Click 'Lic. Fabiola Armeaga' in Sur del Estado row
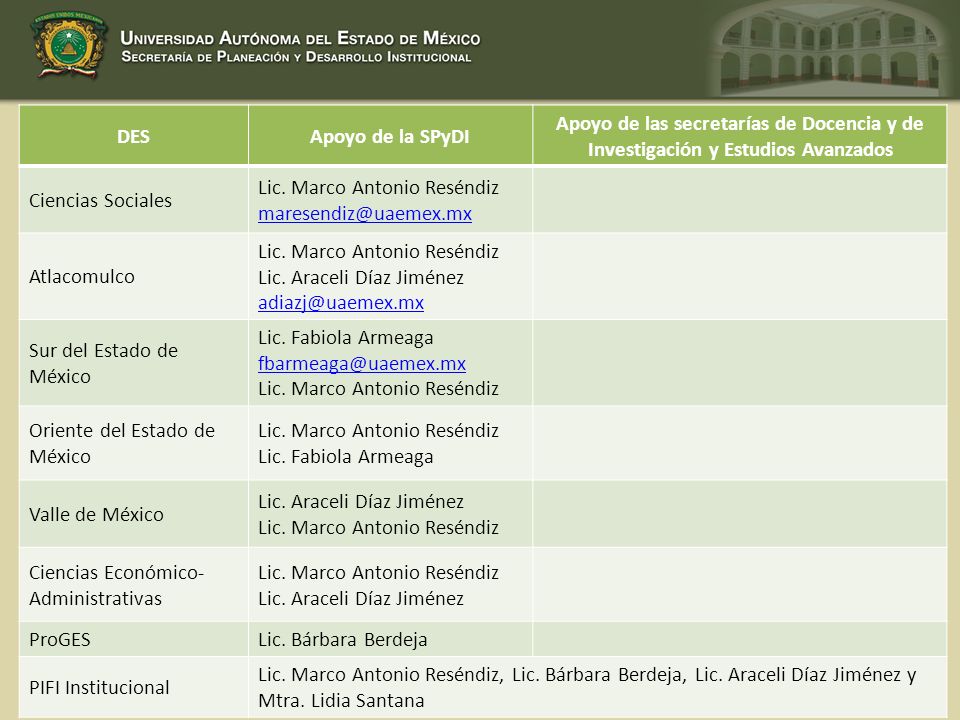 (x=345, y=338)
